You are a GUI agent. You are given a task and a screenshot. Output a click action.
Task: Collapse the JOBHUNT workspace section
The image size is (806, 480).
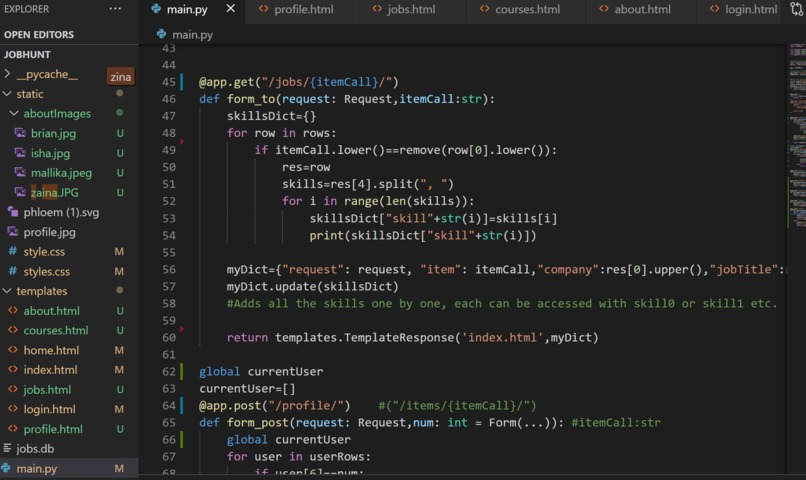pos(27,54)
